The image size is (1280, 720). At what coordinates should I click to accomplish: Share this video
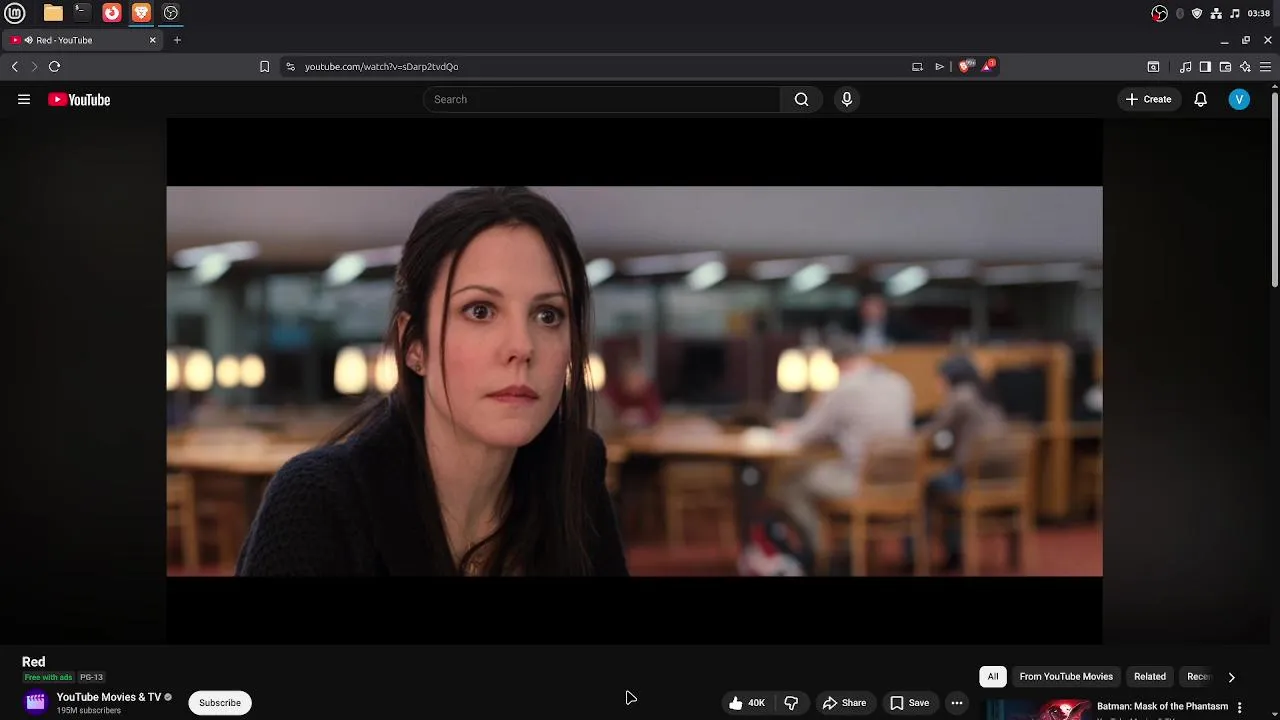coord(844,703)
